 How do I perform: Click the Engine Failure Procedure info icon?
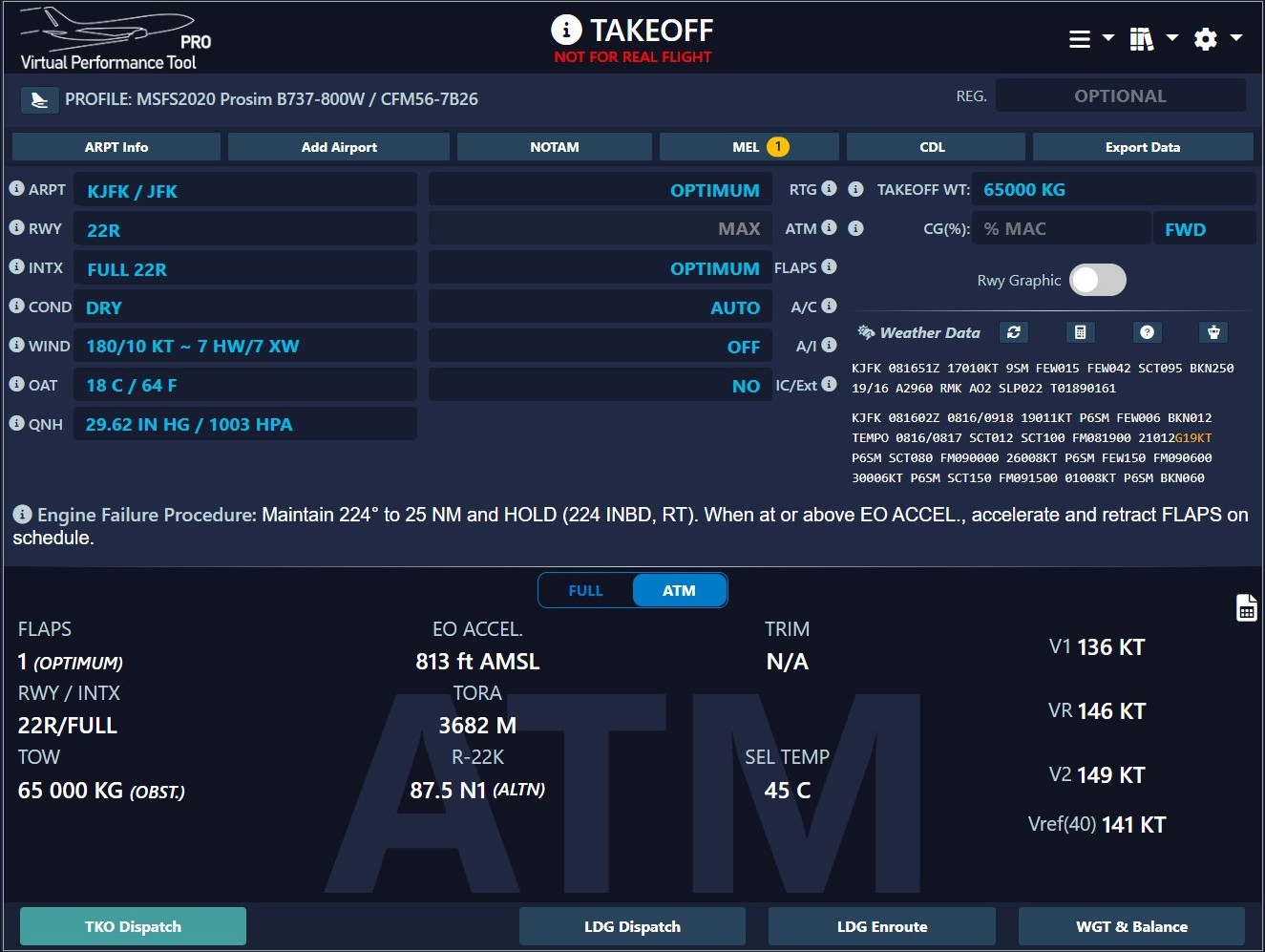point(22,515)
